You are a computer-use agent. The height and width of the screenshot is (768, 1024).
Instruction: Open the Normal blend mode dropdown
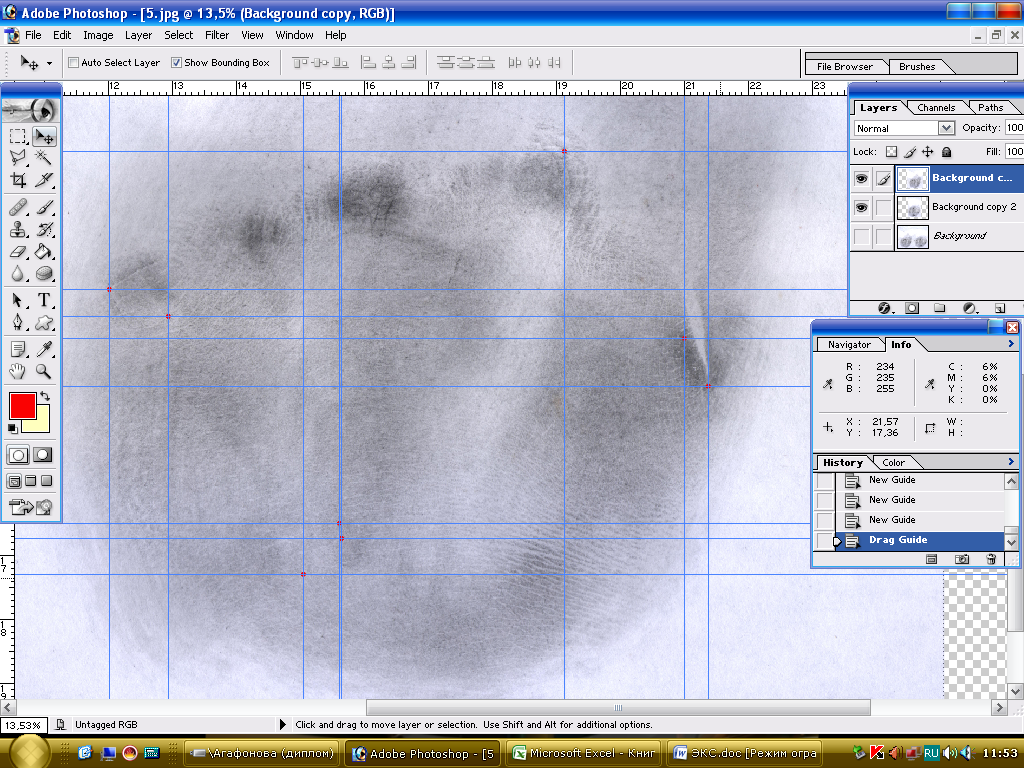[946, 128]
